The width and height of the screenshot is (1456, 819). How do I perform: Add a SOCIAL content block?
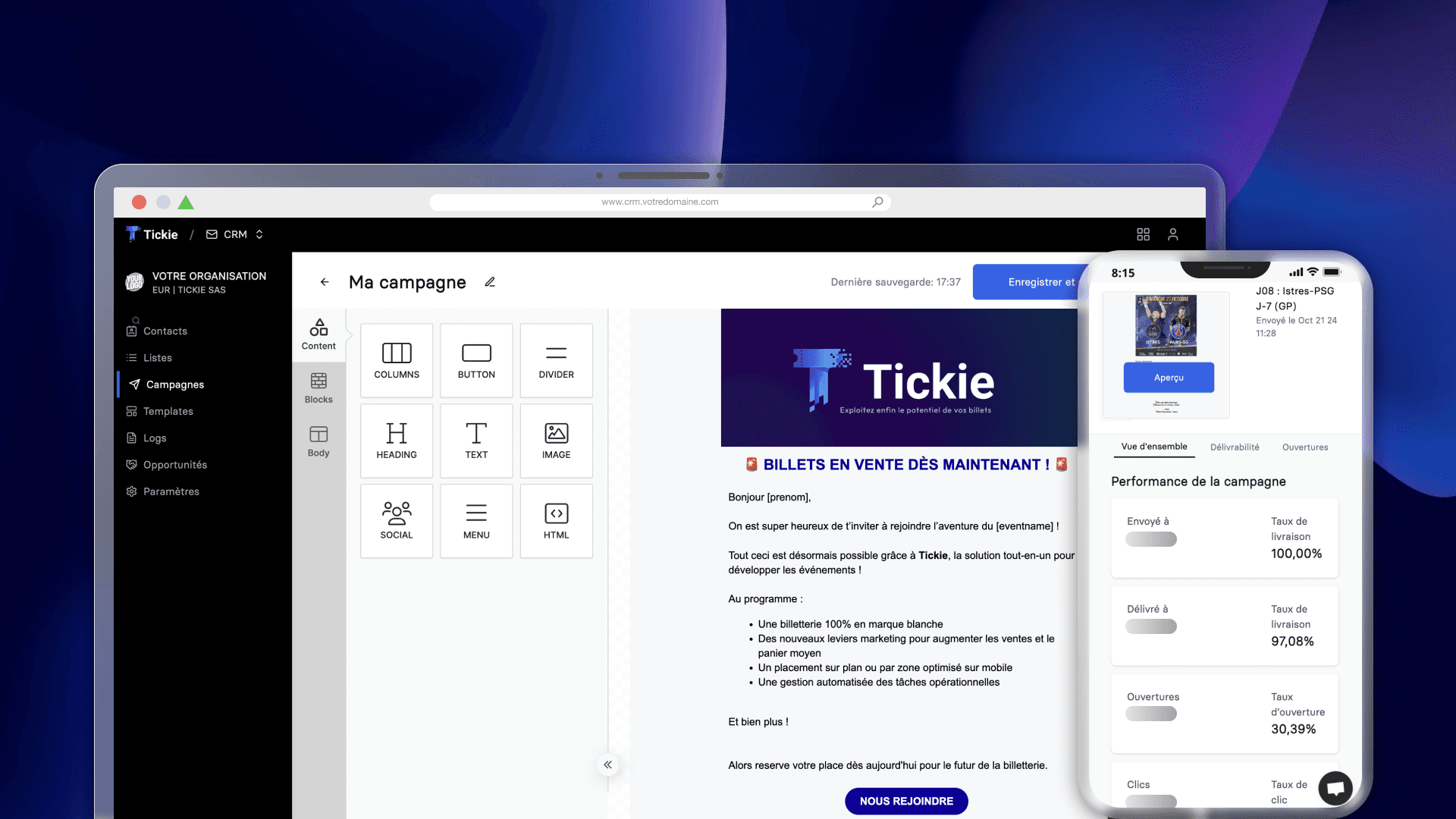point(397,521)
